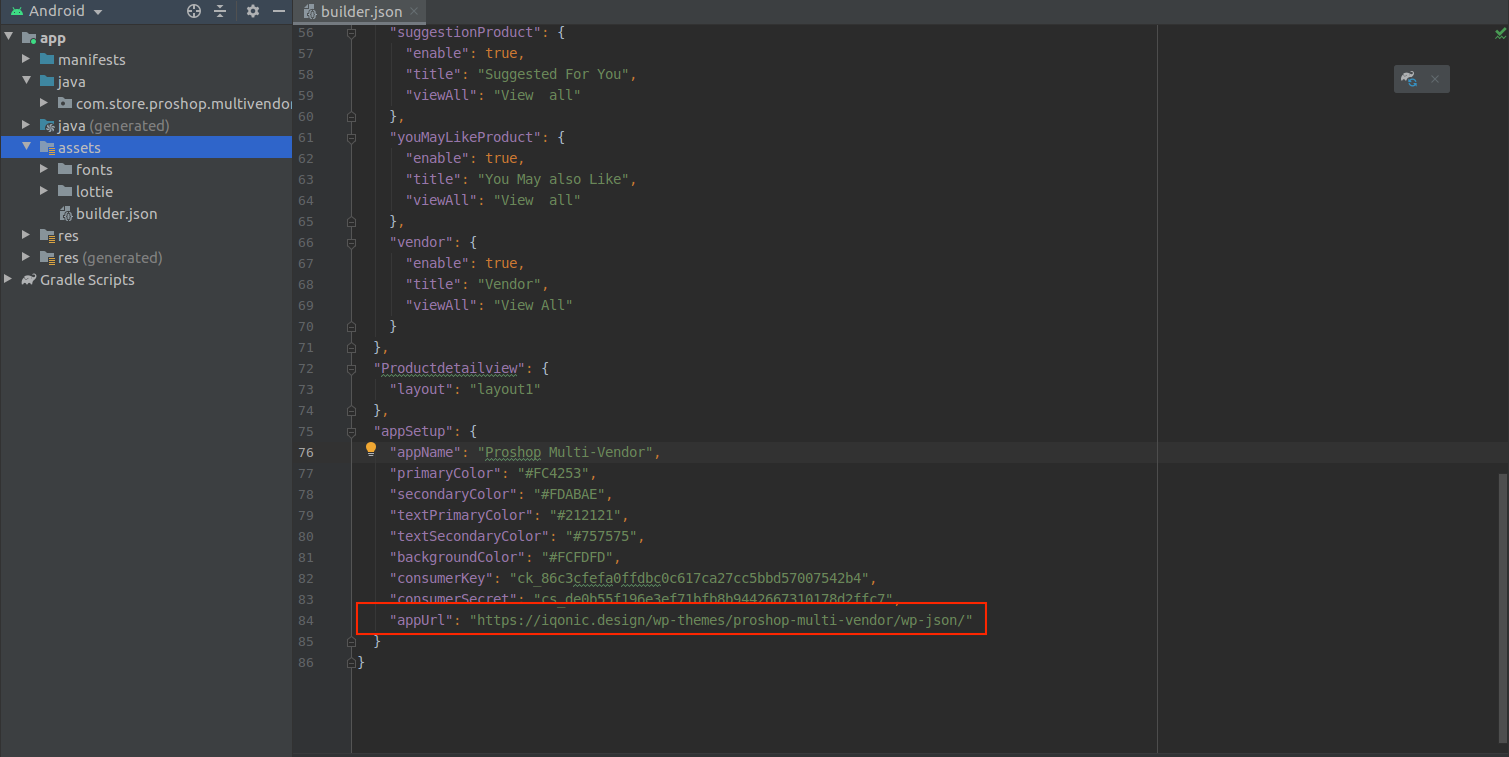The image size is (1509, 757).
Task: Hide the project panel with minus icon
Action: pyautogui.click(x=279, y=11)
